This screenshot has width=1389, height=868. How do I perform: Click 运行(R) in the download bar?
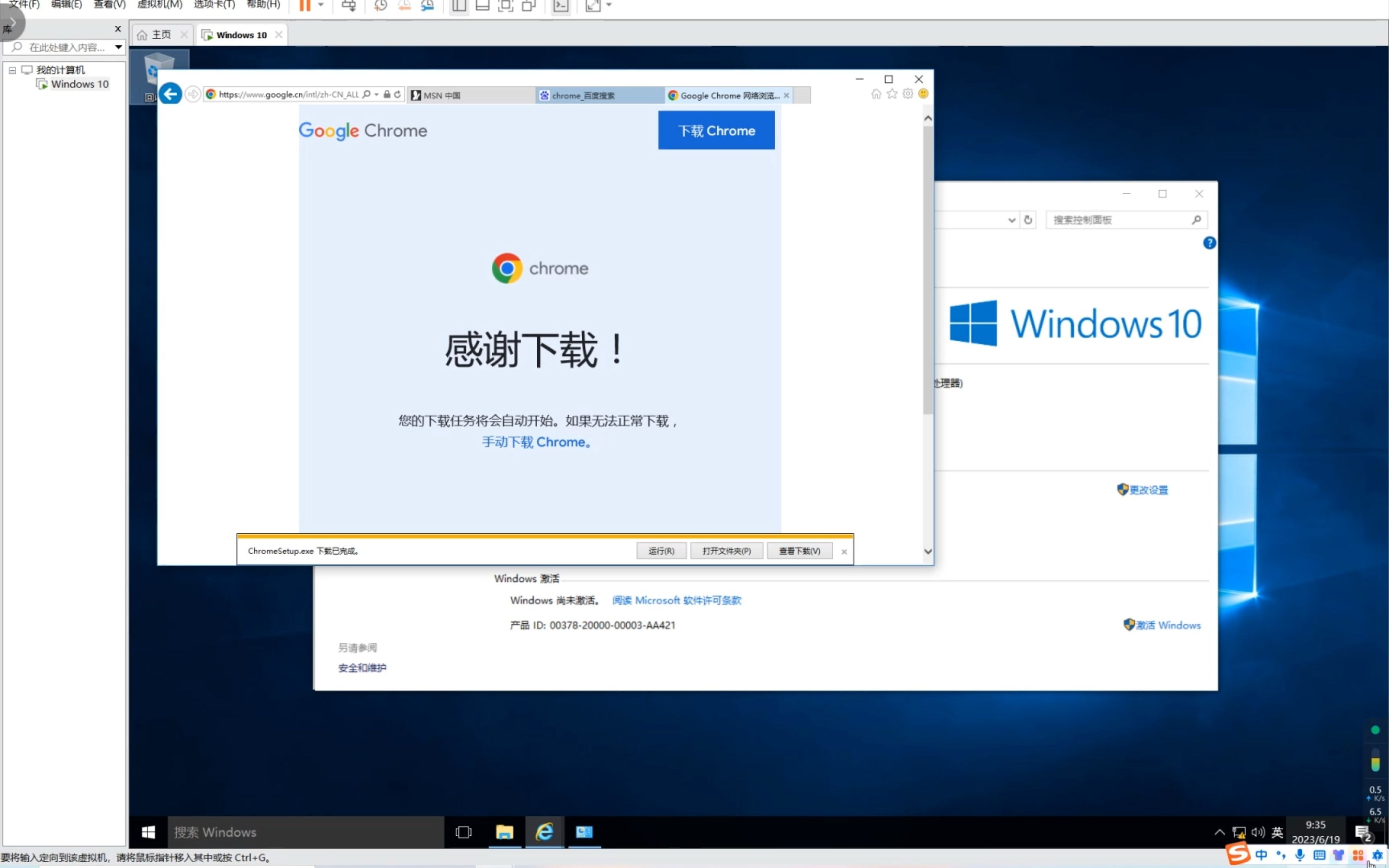[x=661, y=551]
